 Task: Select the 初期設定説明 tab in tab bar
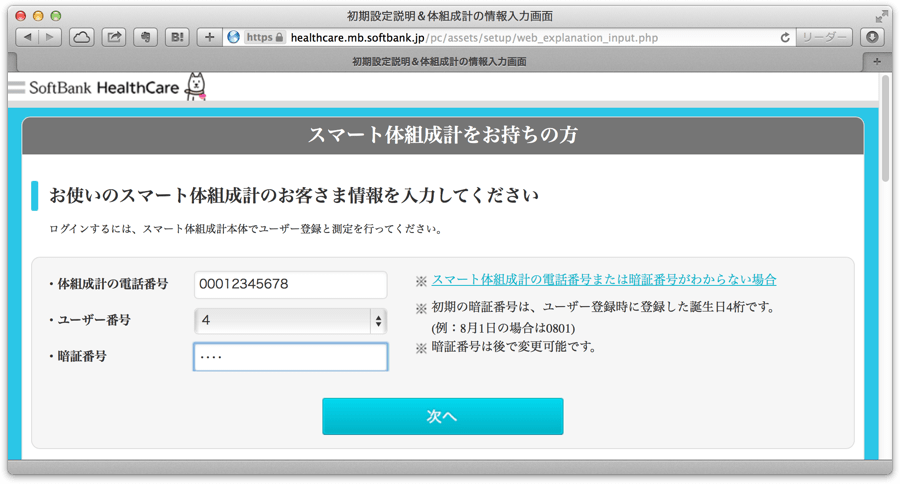coord(439,61)
